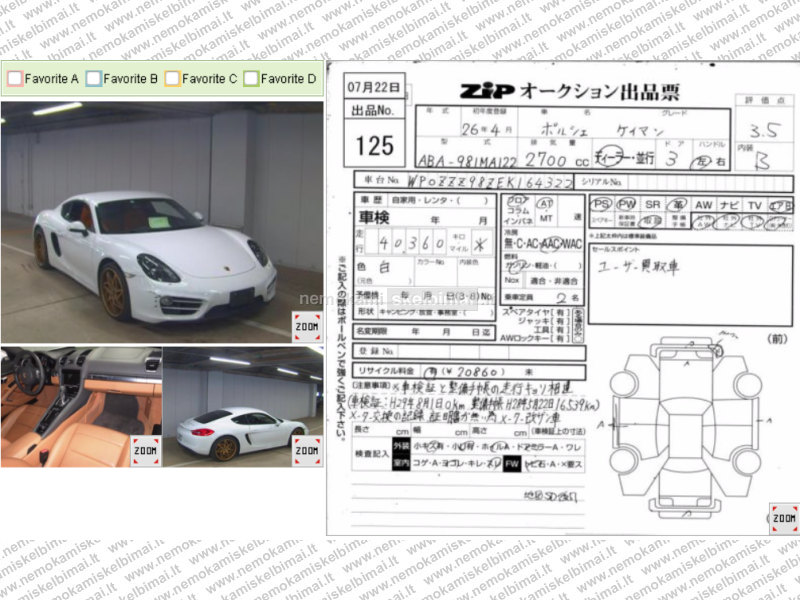Open the rear side view photo
Image resolution: width=800 pixels, height=600 pixels.
coord(243,407)
